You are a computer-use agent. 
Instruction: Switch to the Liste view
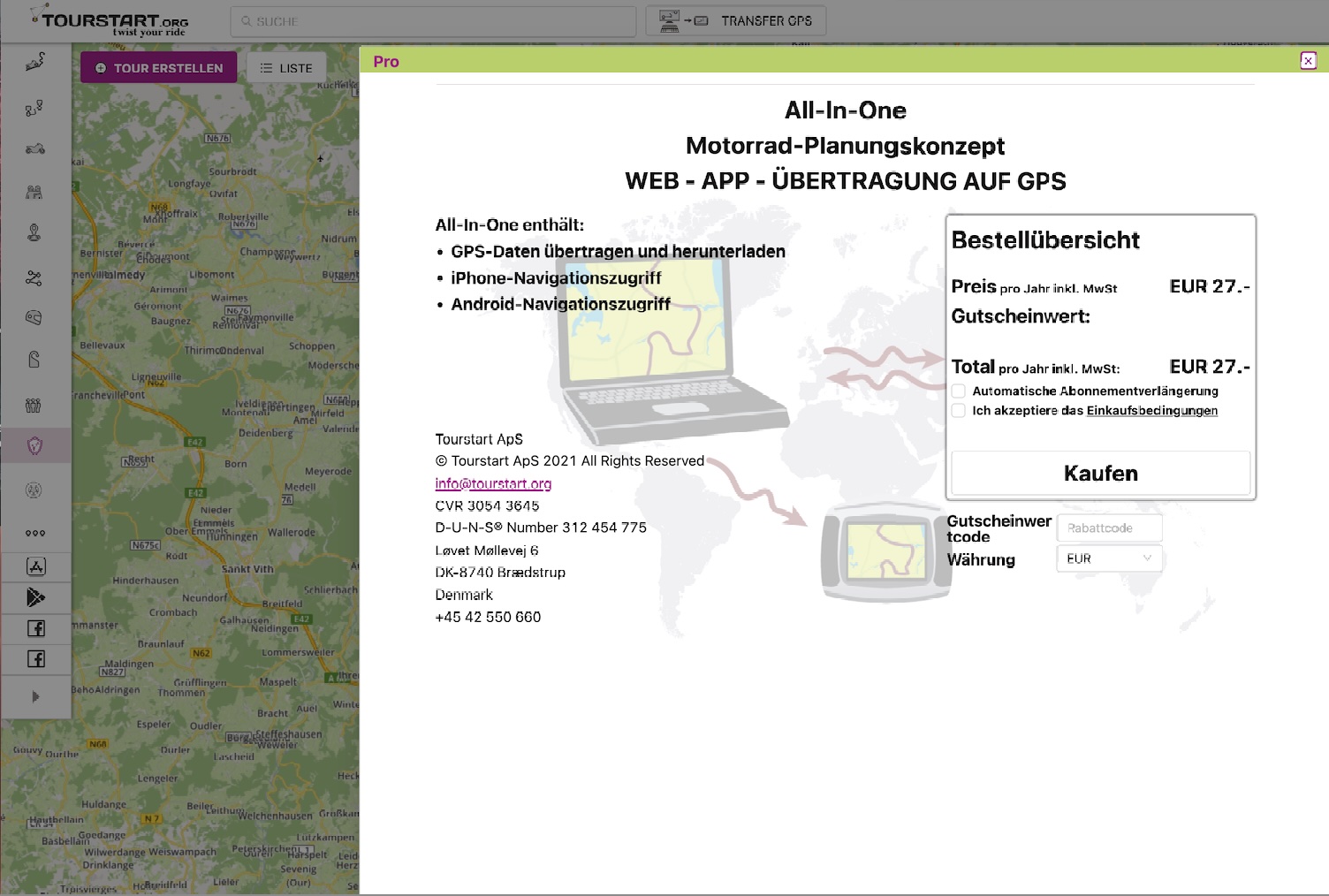[x=286, y=68]
